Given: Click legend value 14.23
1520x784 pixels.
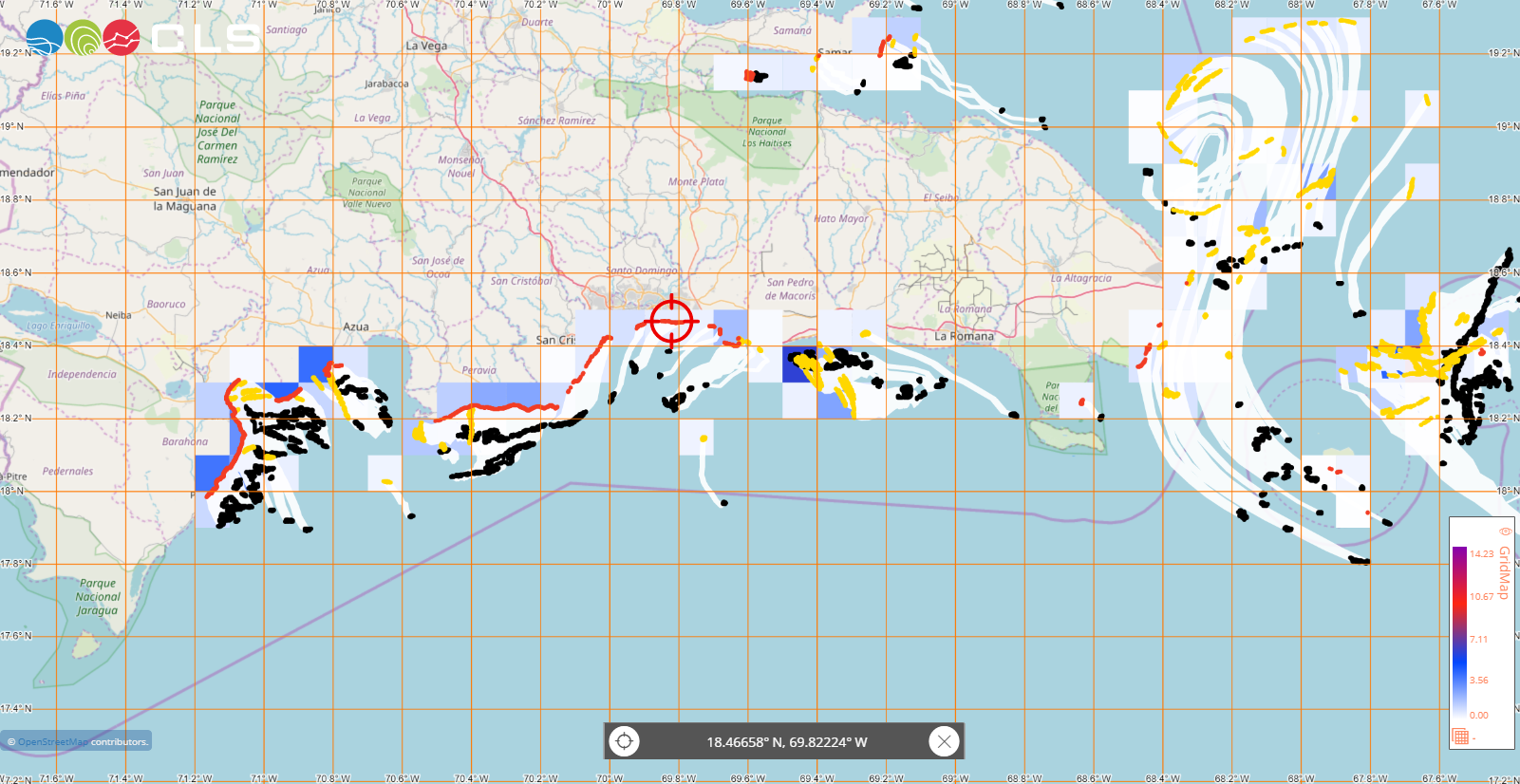Looking at the screenshot, I should (1481, 553).
